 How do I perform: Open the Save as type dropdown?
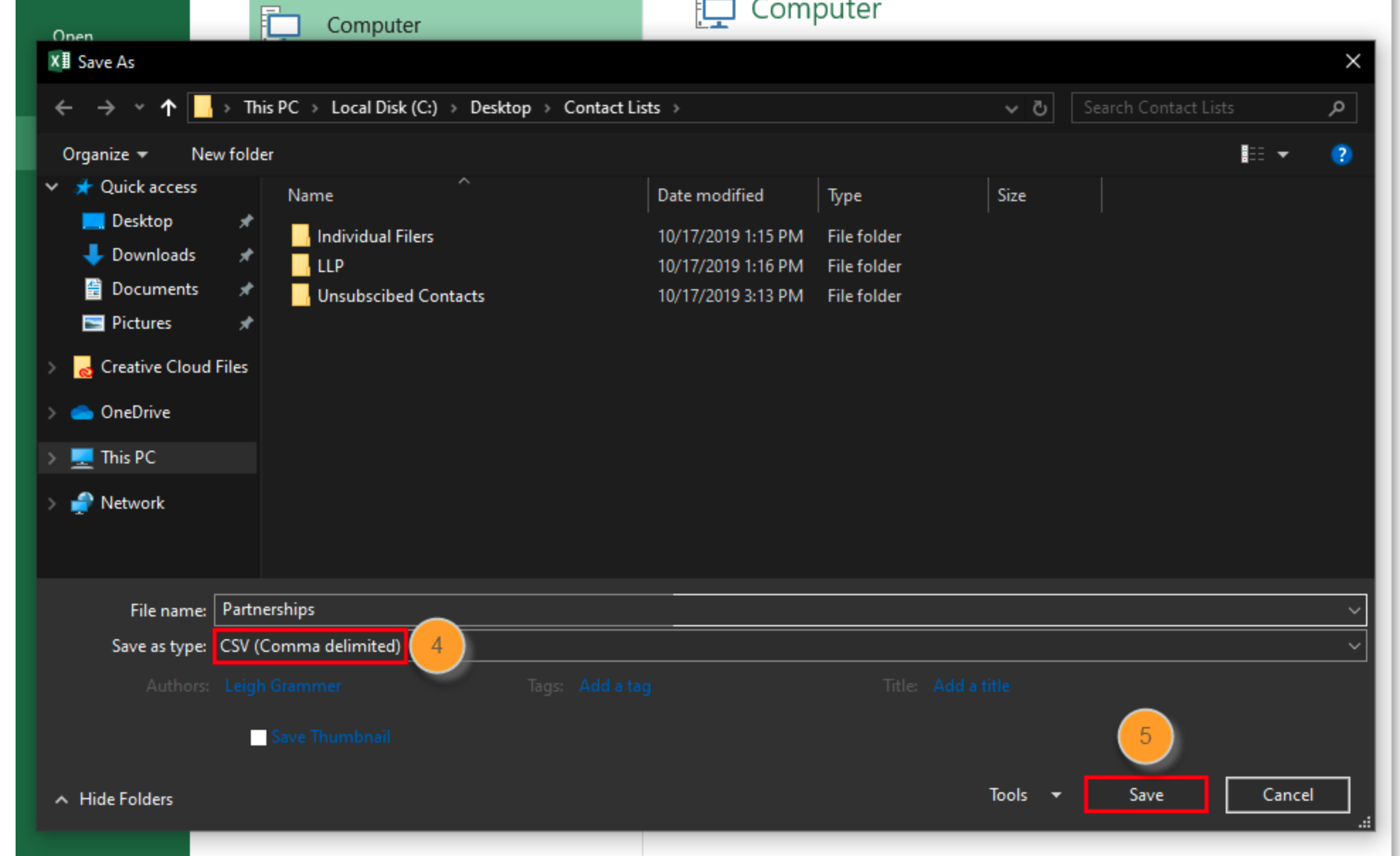coord(1354,646)
